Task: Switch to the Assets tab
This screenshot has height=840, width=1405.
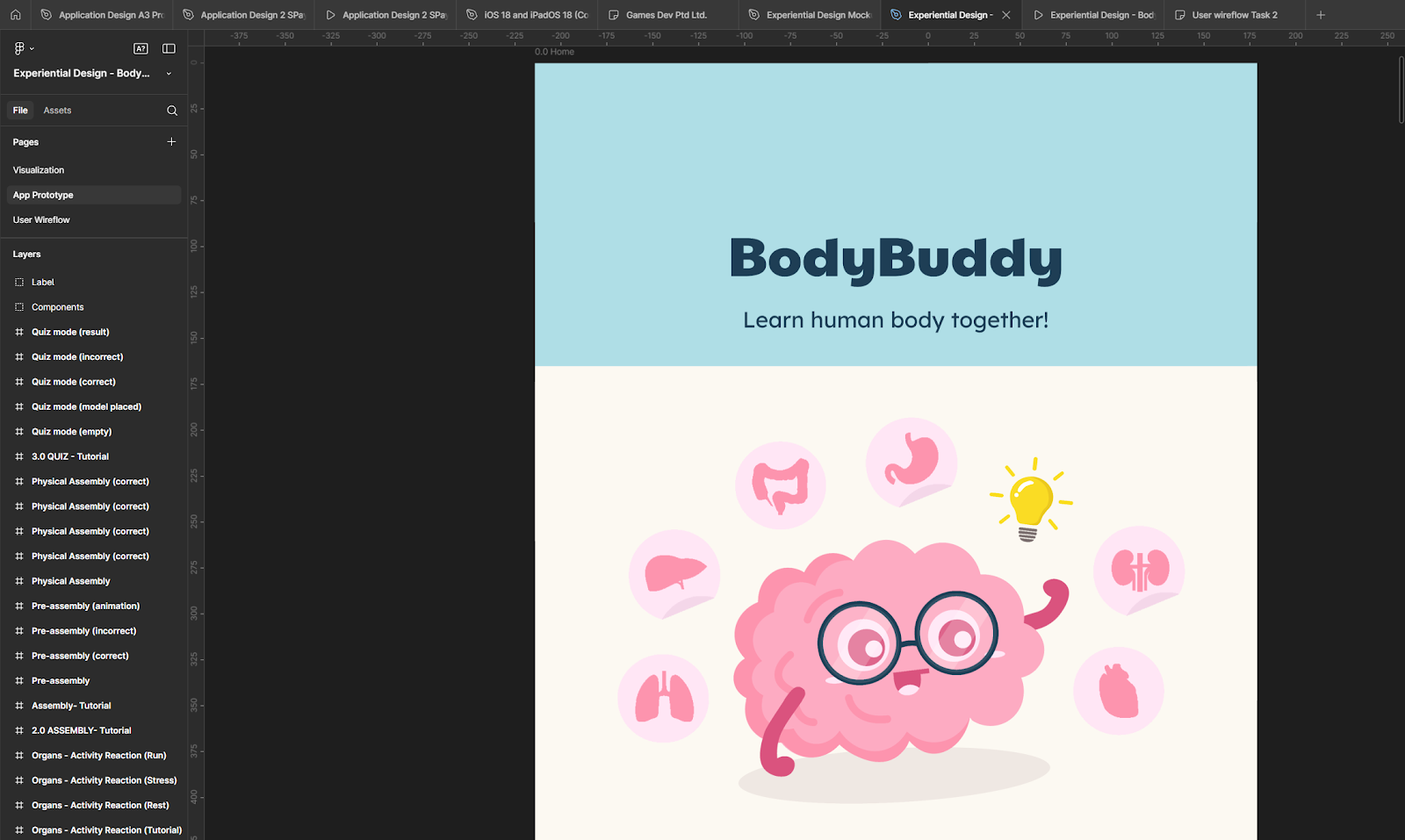Action: [x=57, y=111]
